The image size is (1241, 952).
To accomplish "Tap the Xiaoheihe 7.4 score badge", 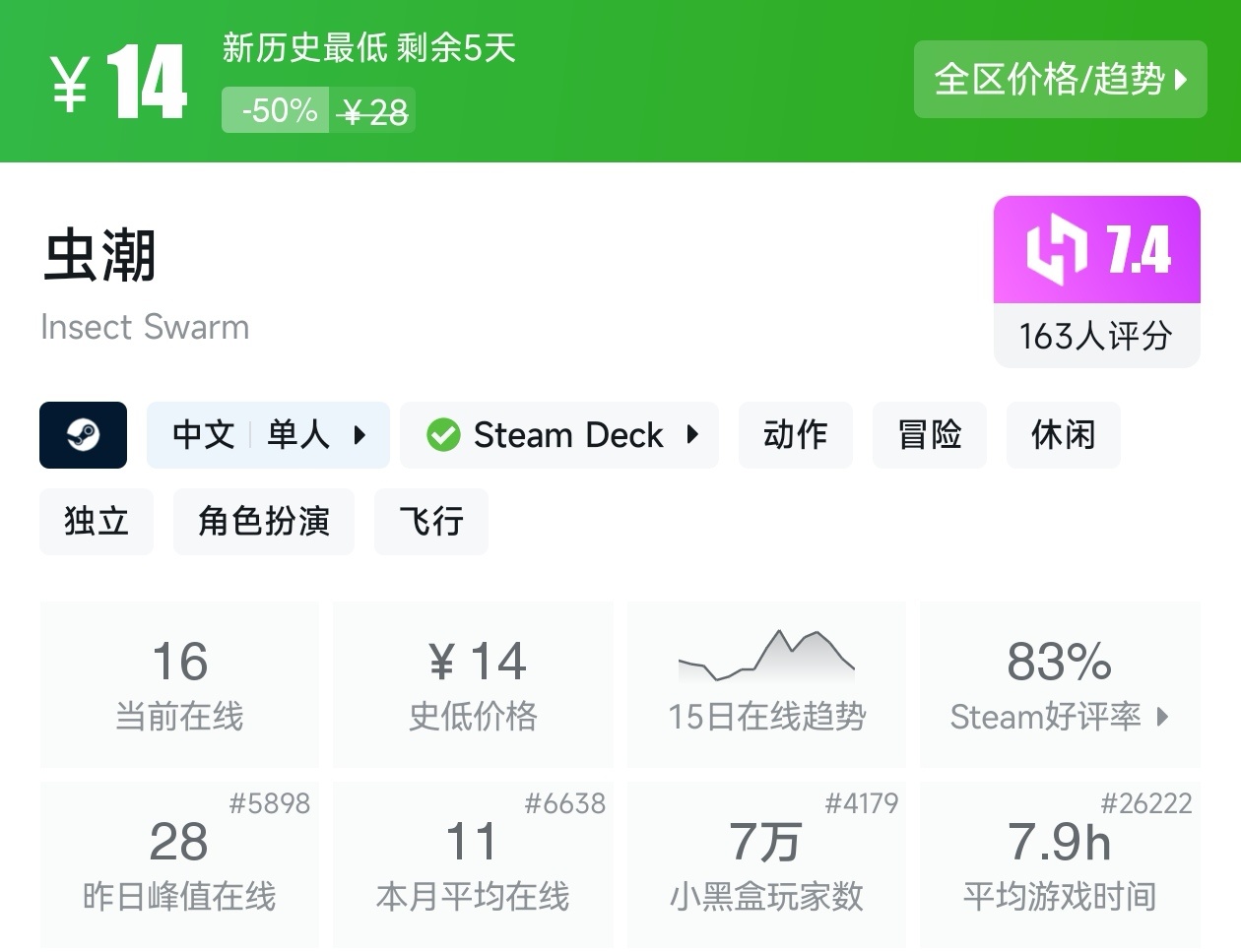I will (x=1096, y=250).
